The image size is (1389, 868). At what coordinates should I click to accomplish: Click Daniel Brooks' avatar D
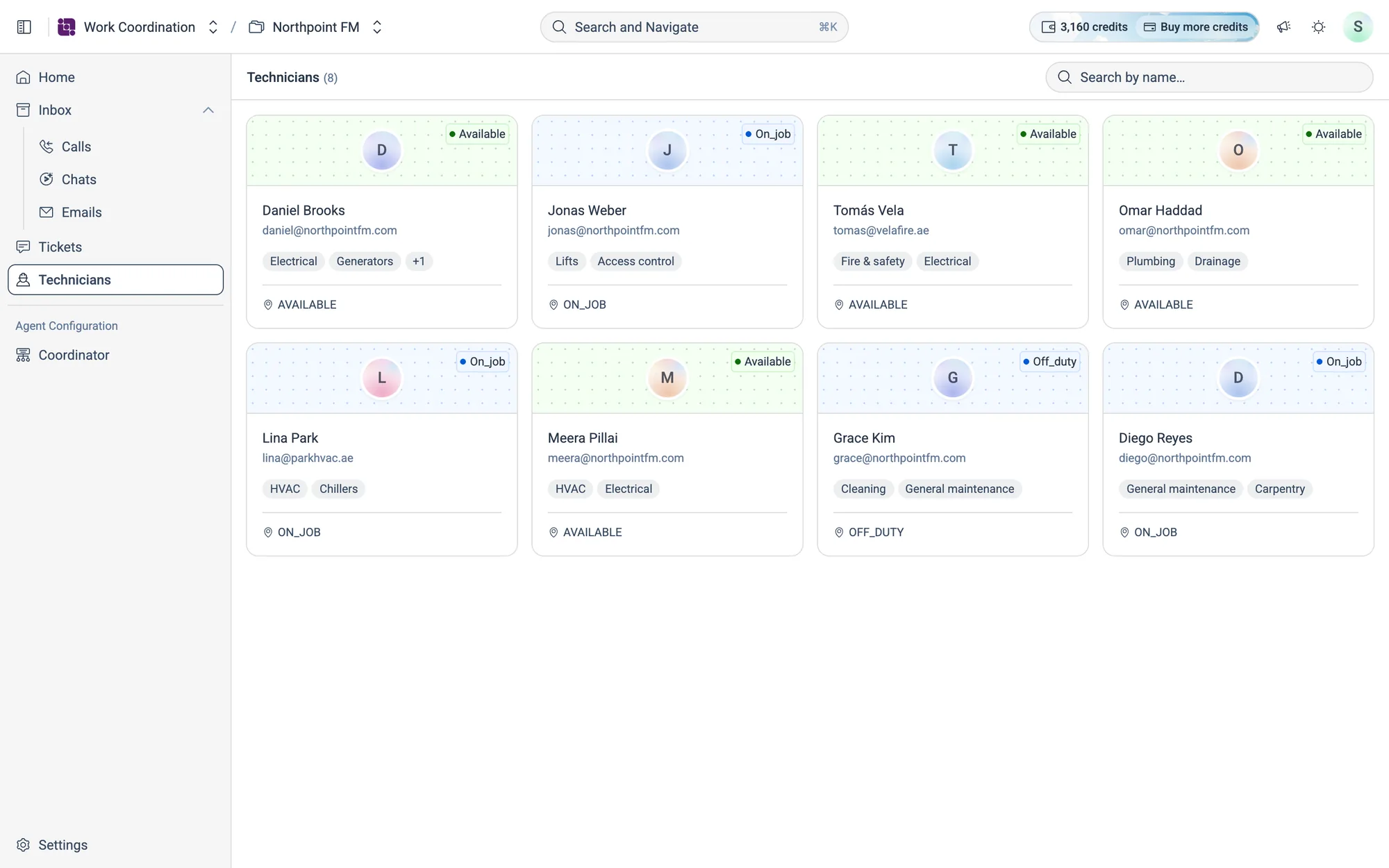coord(381,150)
